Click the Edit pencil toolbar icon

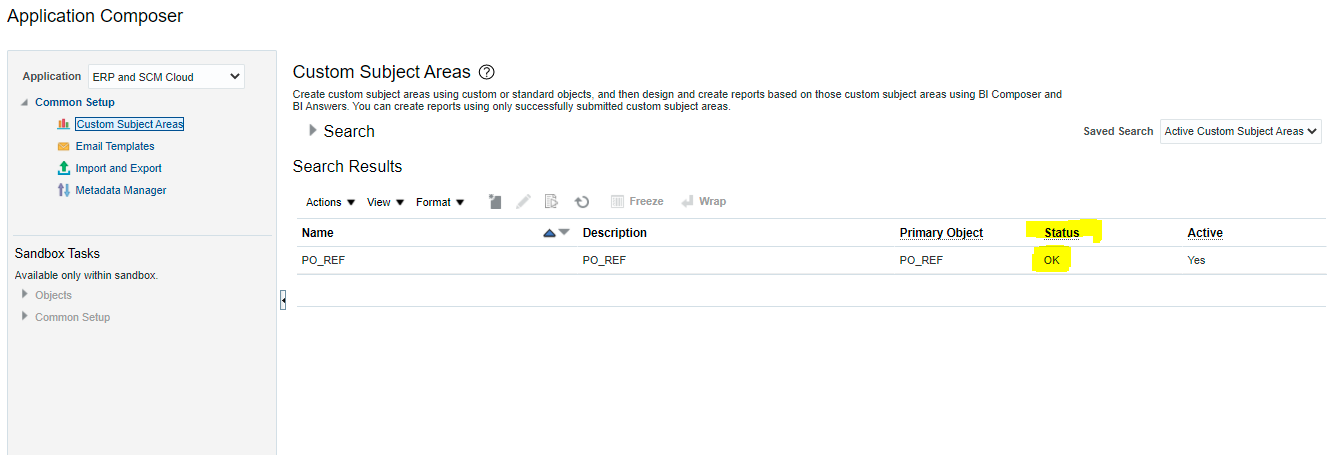click(x=523, y=202)
